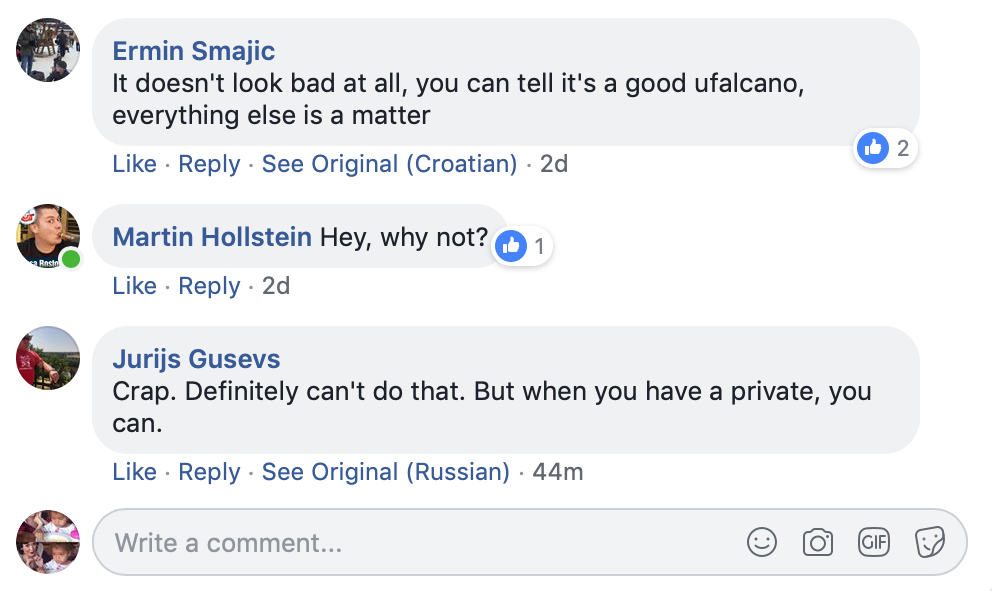See original Russian comment text

pos(385,472)
